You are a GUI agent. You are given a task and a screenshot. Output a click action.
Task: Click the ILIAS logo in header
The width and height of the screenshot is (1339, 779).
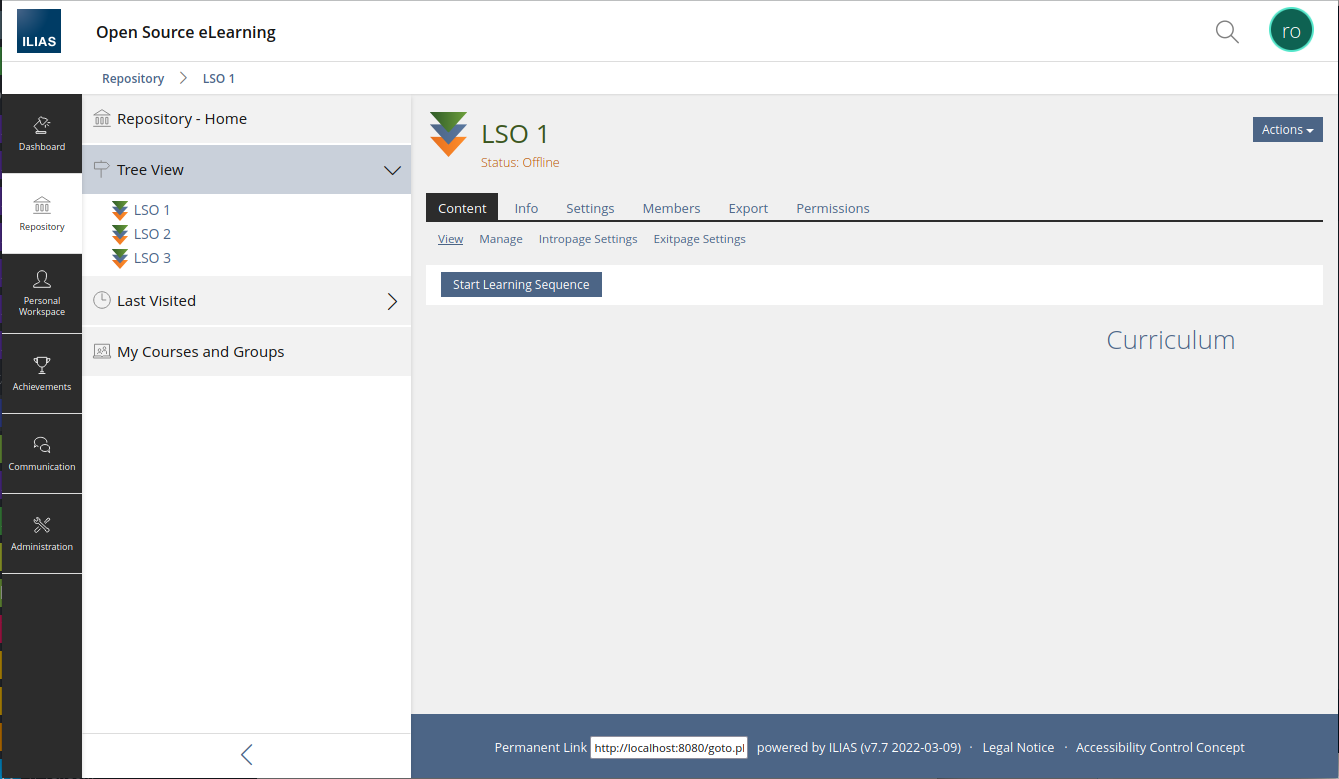pos(39,31)
